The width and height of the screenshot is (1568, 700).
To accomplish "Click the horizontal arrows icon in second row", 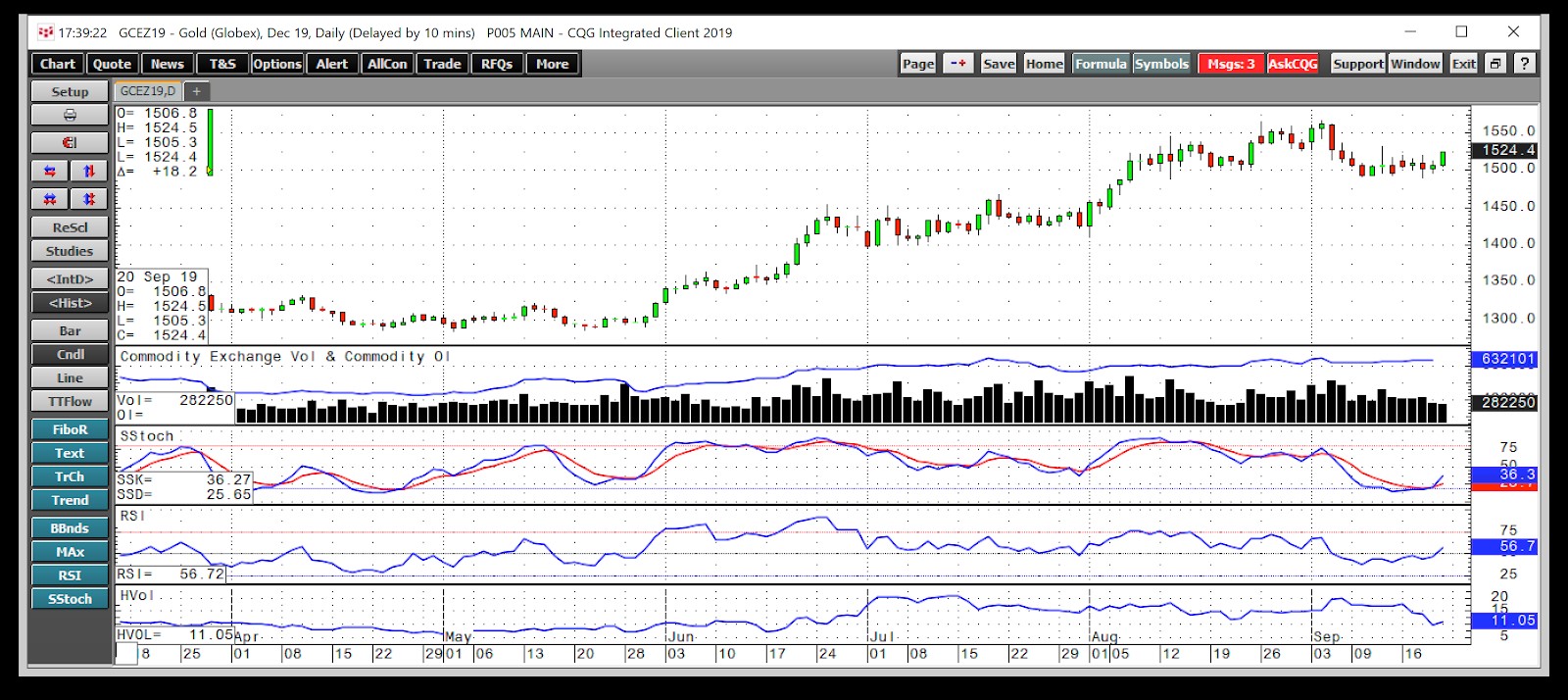I will pyautogui.click(x=50, y=199).
